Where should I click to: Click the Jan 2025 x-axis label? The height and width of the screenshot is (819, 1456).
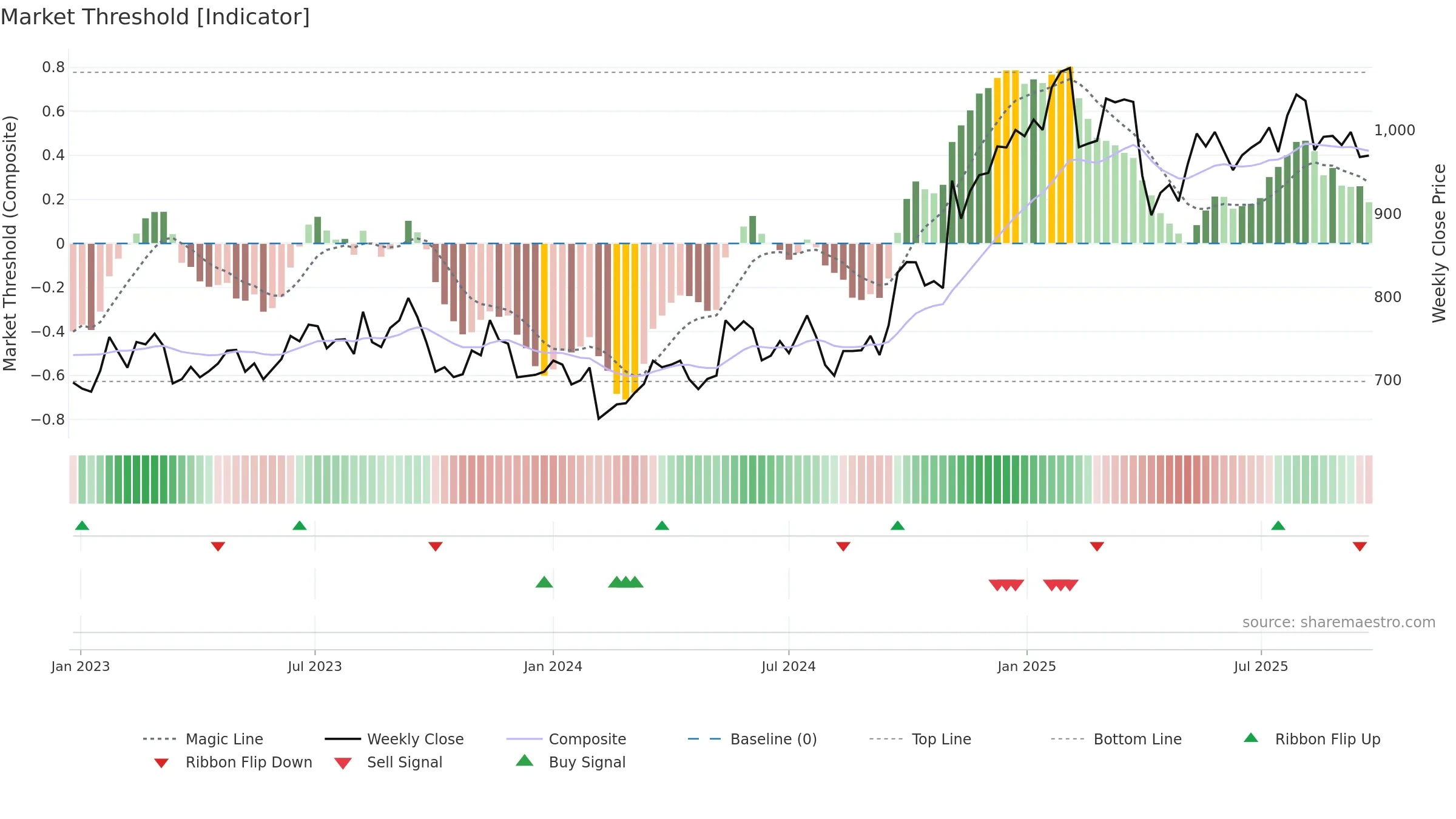pos(1026,666)
